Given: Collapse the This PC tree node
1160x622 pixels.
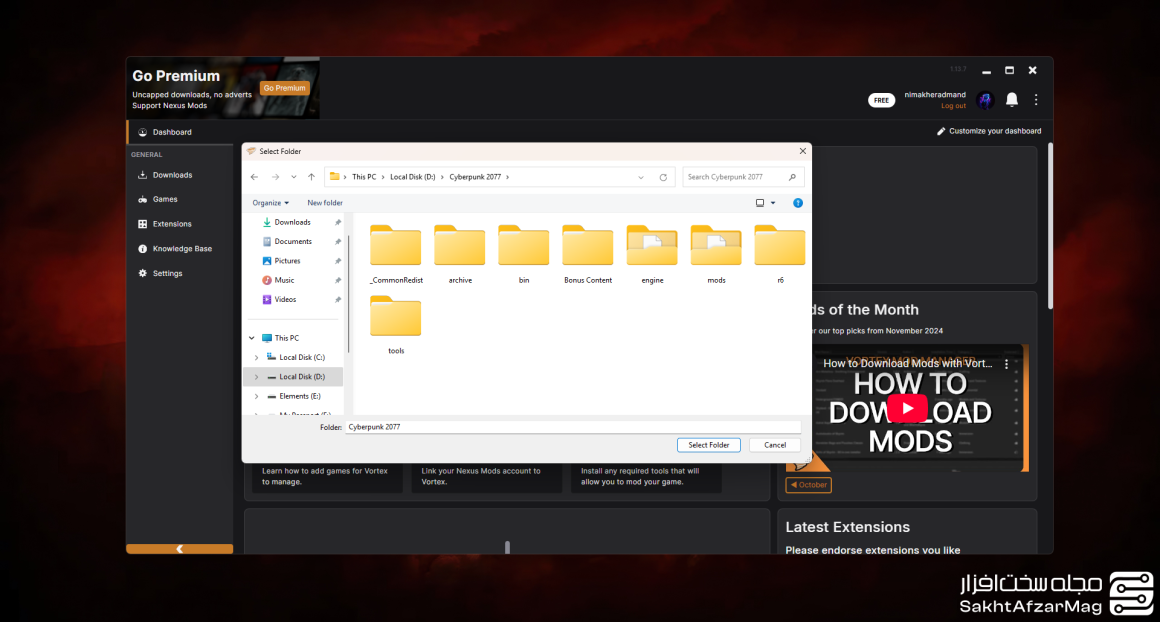Looking at the screenshot, I should (252, 338).
